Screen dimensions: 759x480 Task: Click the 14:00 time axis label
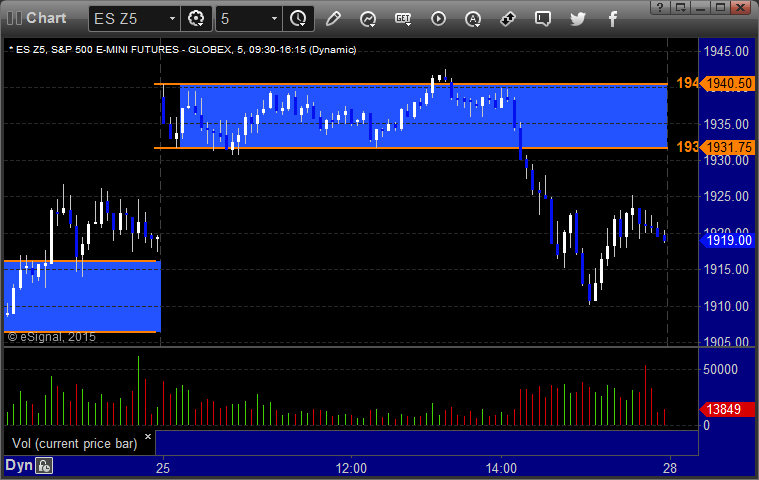point(501,468)
